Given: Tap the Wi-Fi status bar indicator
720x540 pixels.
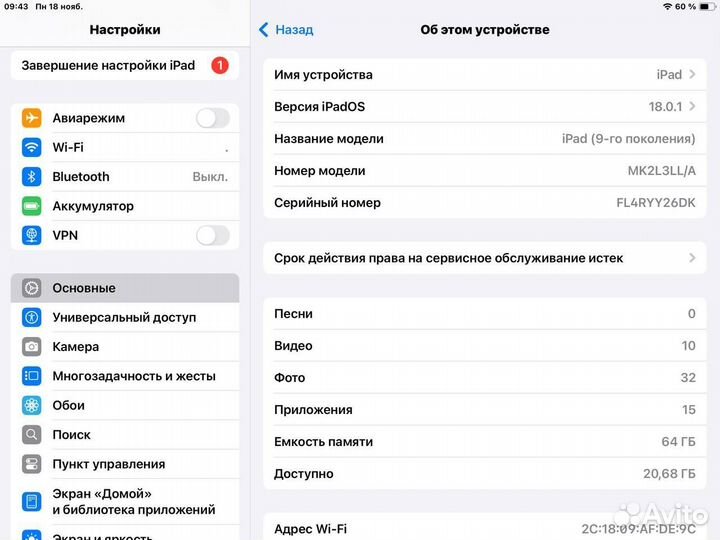Looking at the screenshot, I should pos(668,6).
